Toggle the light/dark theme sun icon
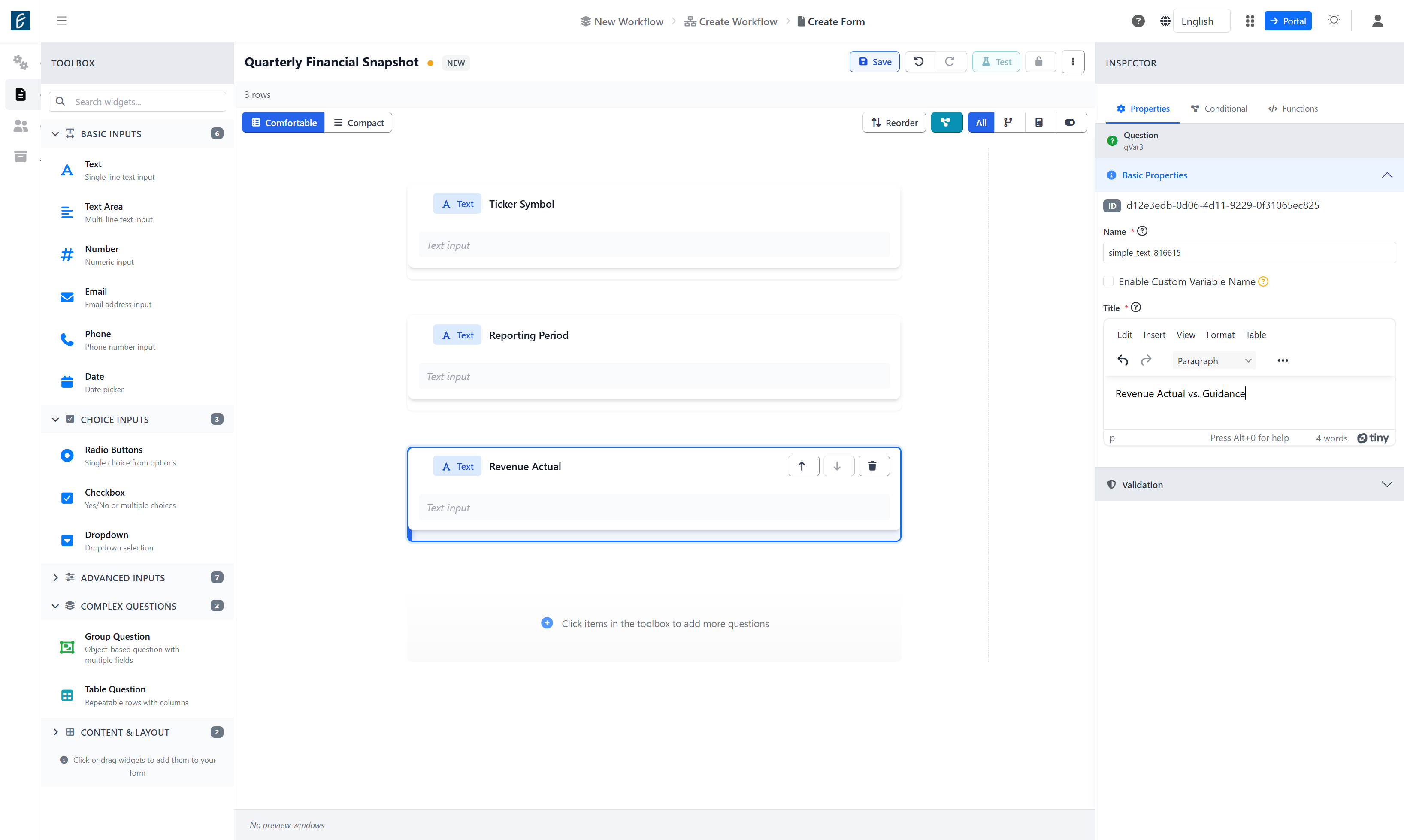The height and width of the screenshot is (840, 1404). pos(1334,20)
